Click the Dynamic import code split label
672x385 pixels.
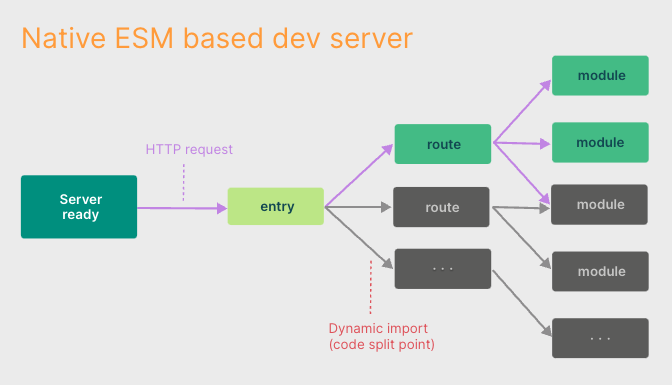pos(381,337)
